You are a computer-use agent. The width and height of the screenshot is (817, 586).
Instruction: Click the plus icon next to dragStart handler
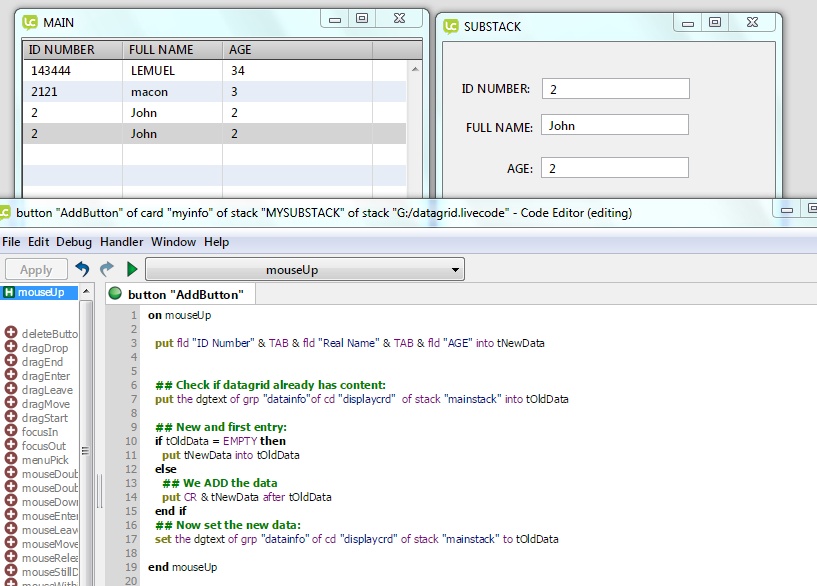click(x=11, y=418)
